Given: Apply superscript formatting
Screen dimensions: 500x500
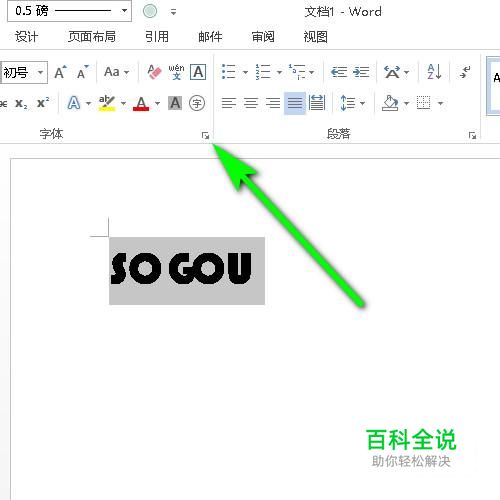Looking at the screenshot, I should pyautogui.click(x=43, y=103).
